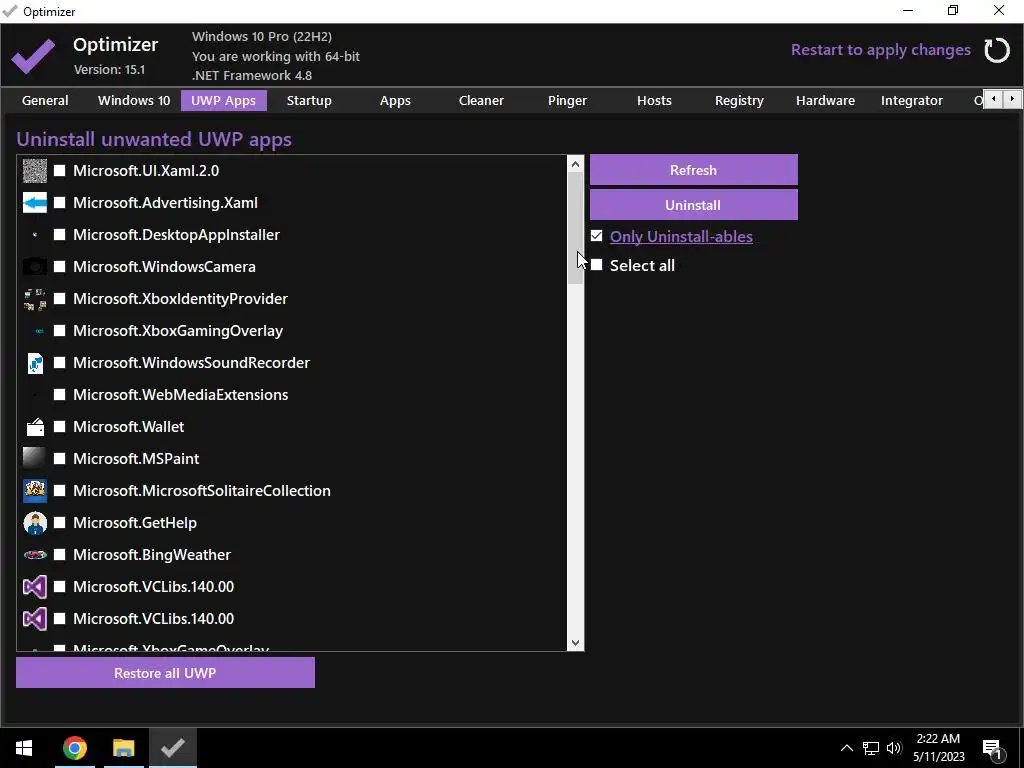Click the list scroll up arrow
The image size is (1024, 768).
575,164
